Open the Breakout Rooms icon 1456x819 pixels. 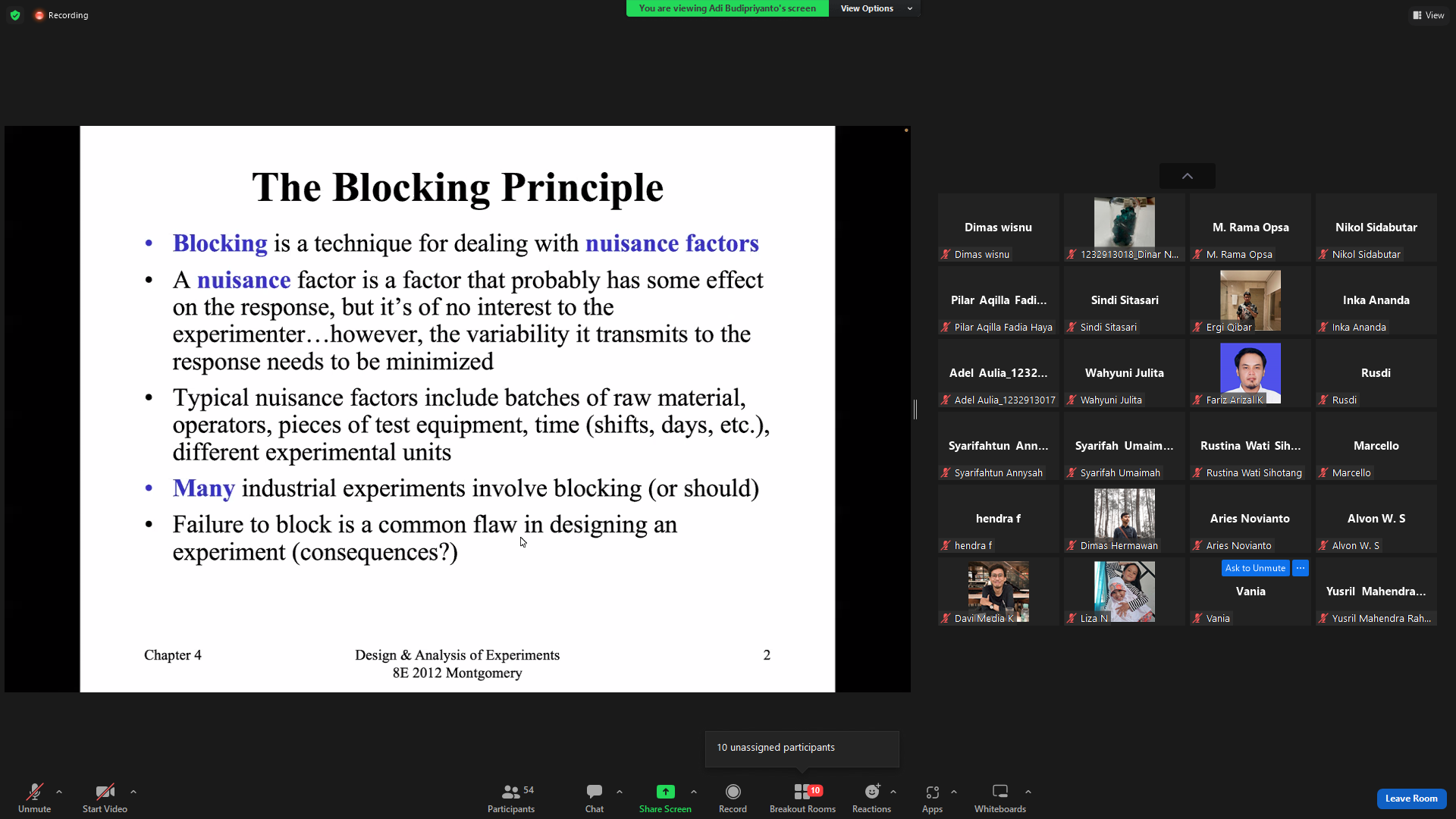tap(802, 792)
